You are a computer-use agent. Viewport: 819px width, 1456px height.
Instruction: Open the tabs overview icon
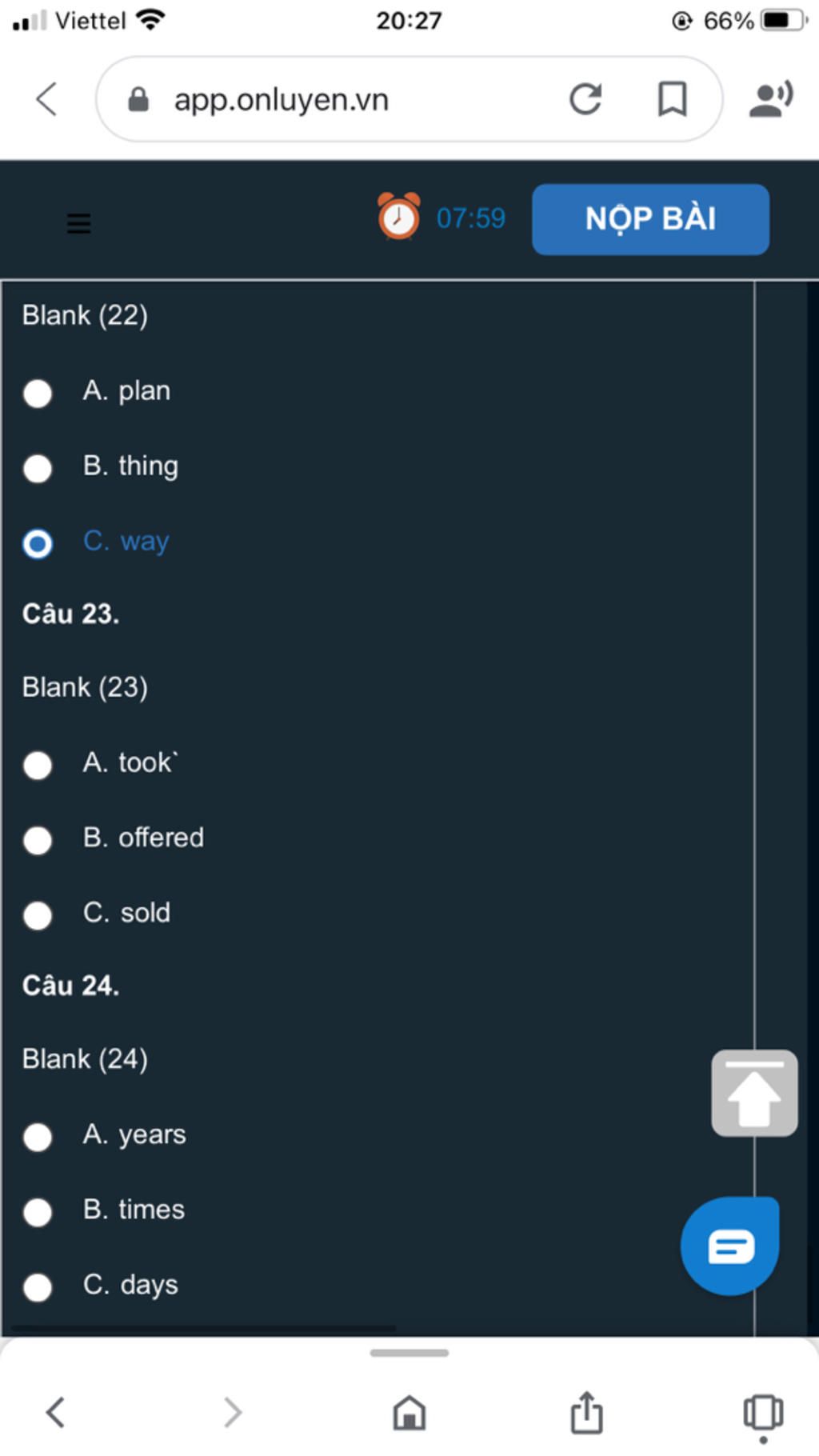(x=763, y=1413)
